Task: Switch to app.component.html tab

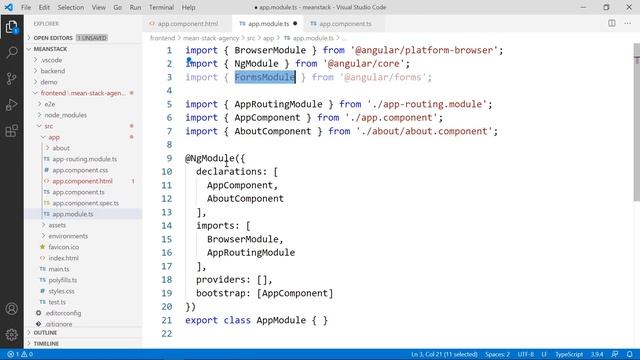Action: 187,24
